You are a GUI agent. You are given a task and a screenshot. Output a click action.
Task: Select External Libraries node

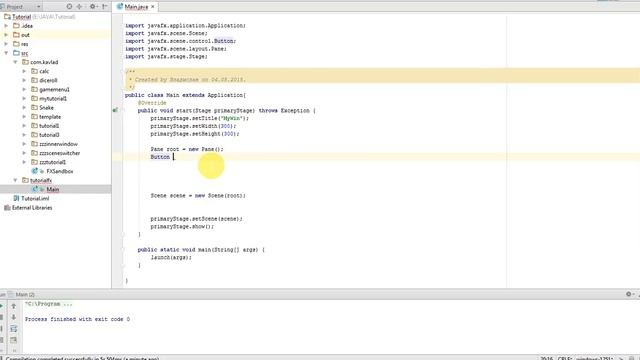coord(32,208)
